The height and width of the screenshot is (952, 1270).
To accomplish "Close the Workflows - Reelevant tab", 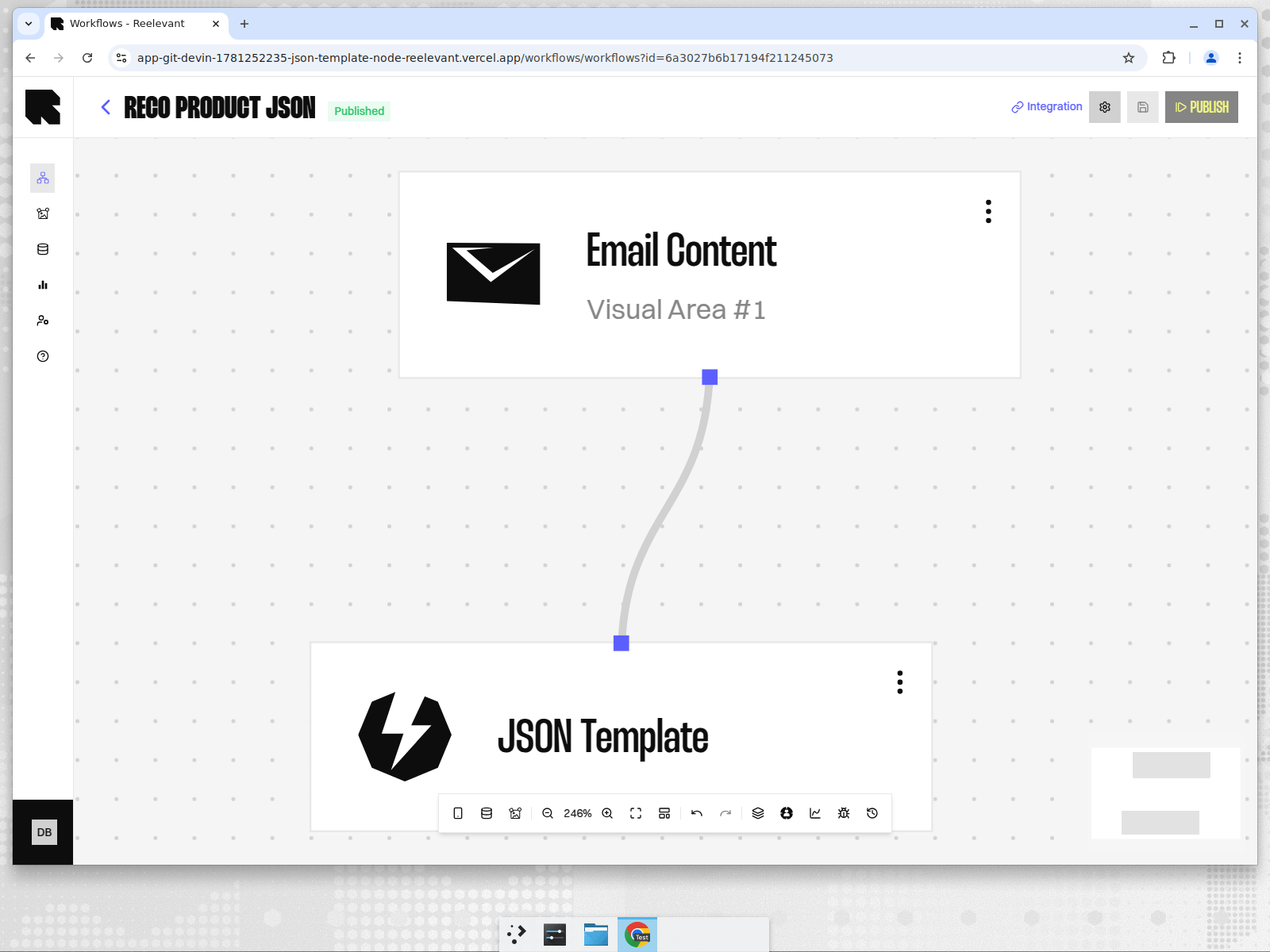I will pyautogui.click(x=216, y=24).
